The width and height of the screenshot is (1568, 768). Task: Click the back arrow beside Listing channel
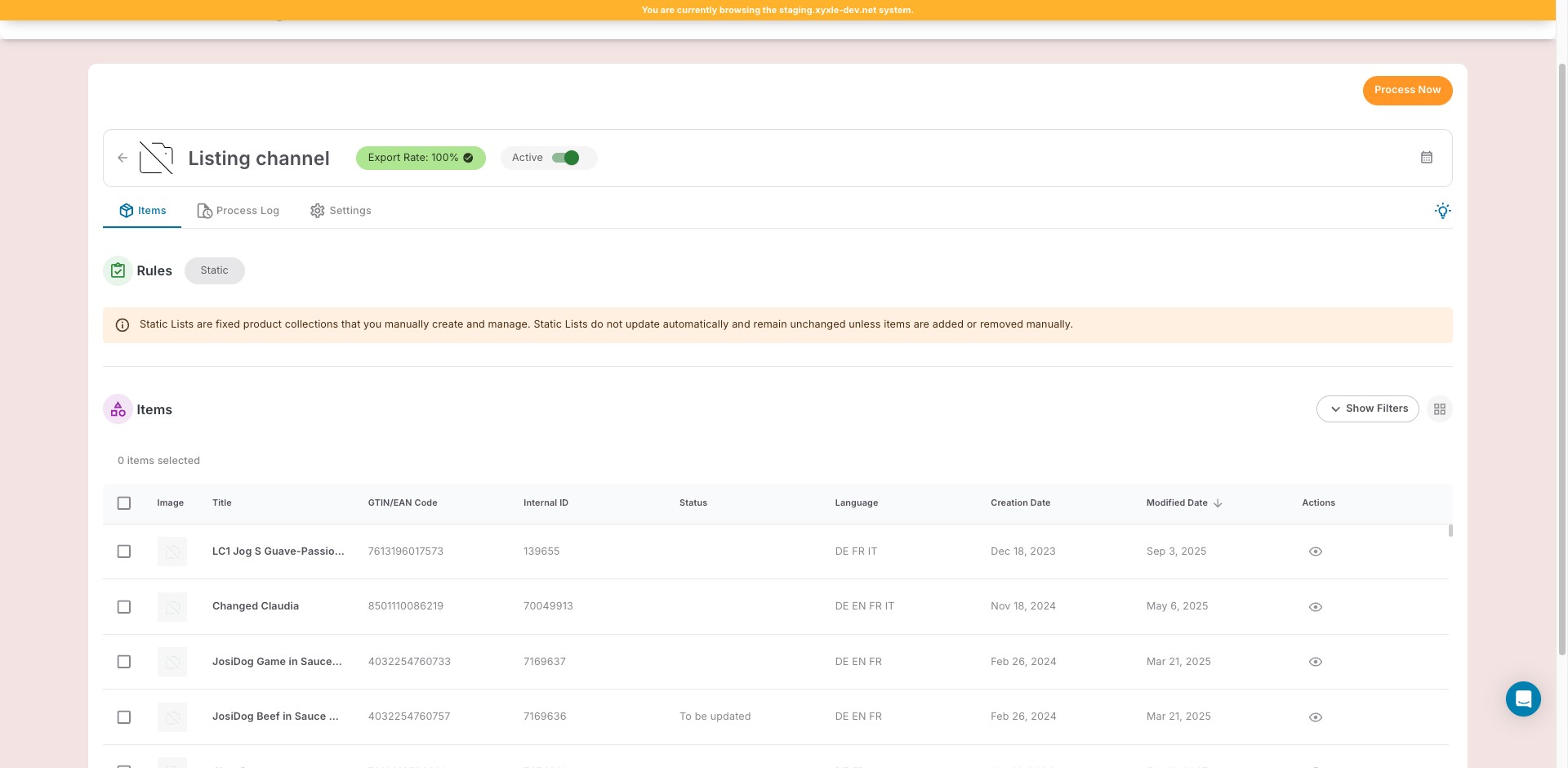122,158
